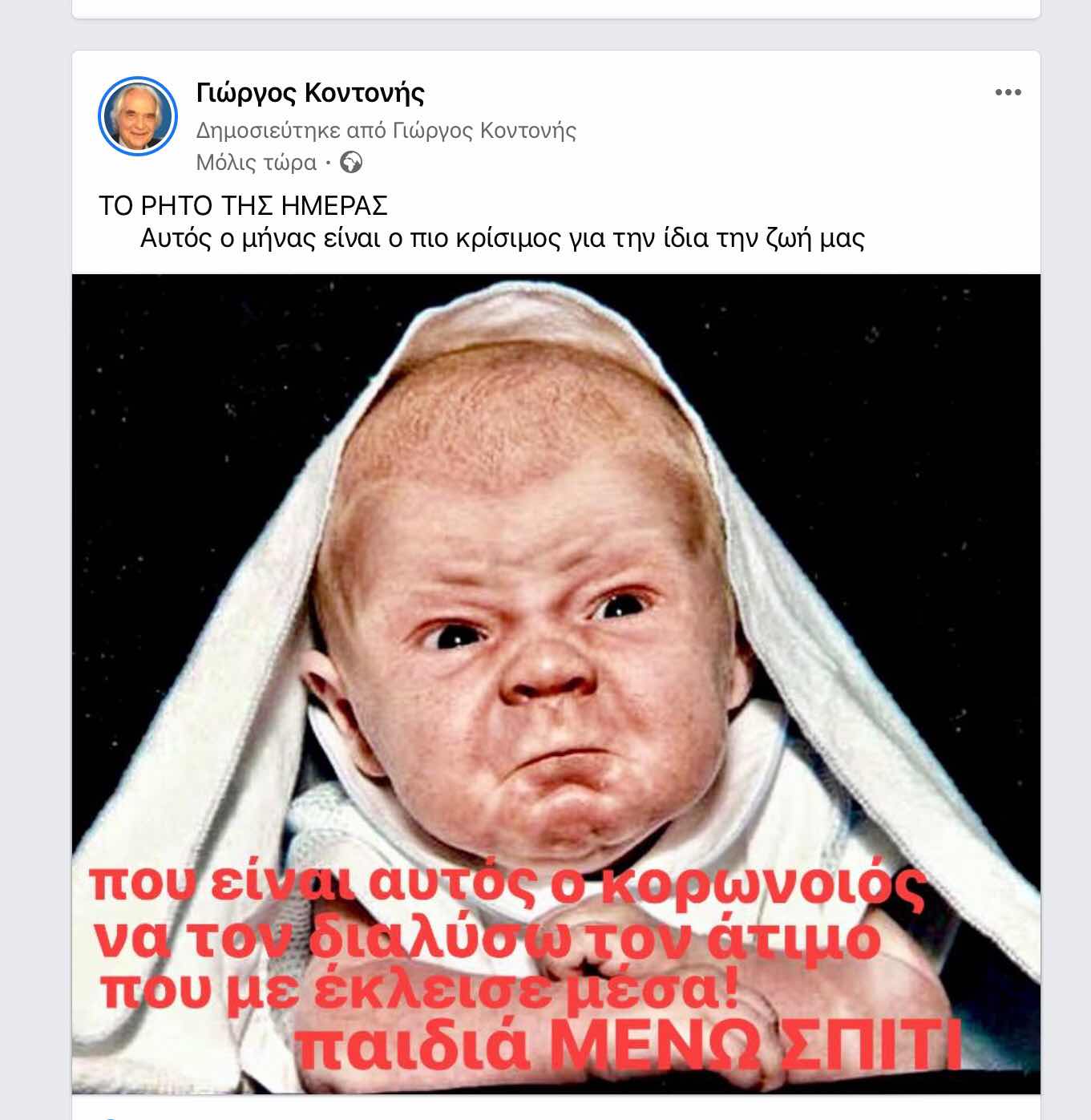Click the globe public-audience icon
Image resolution: width=1091 pixels, height=1120 pixels.
pyautogui.click(x=351, y=163)
